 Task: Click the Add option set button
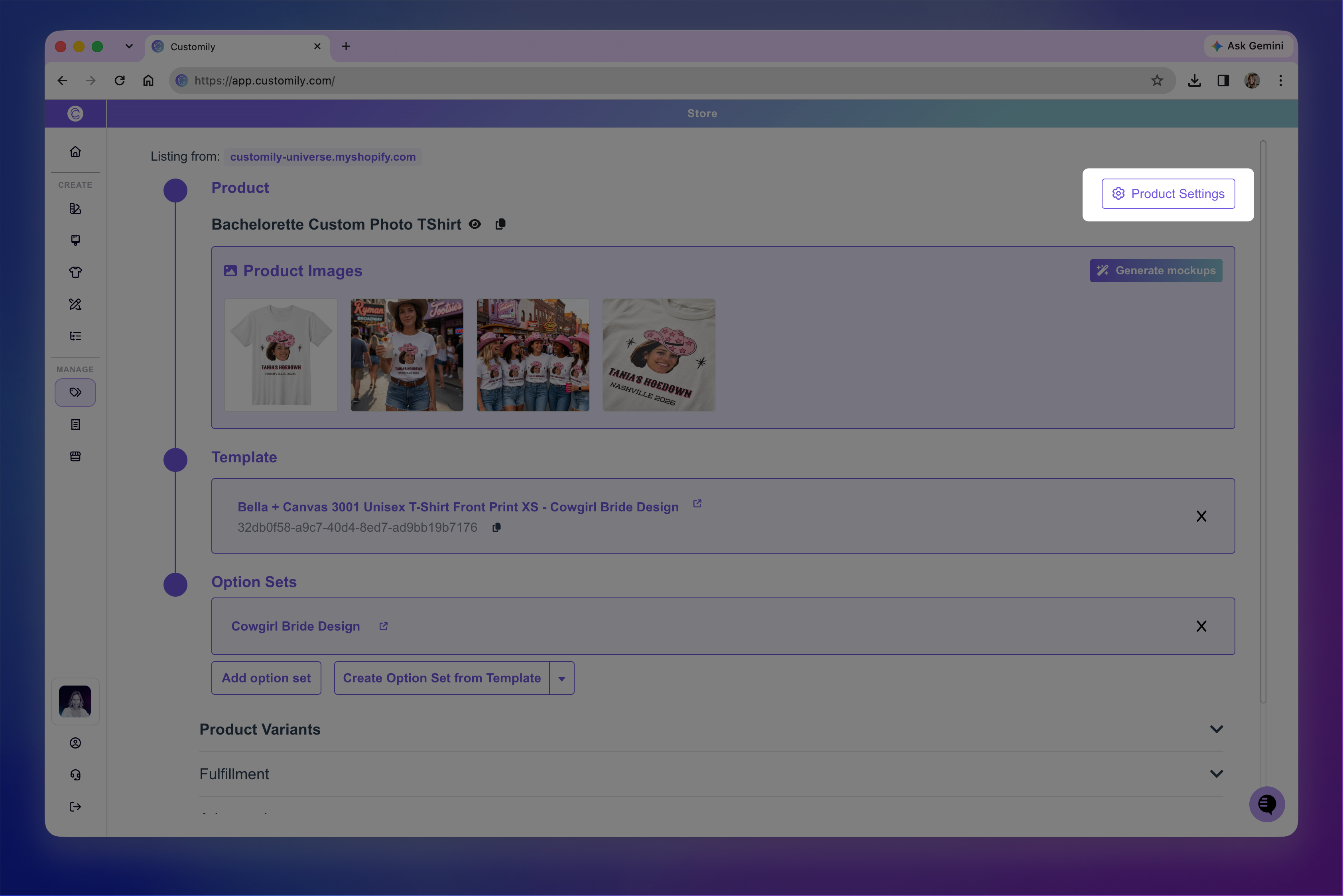[x=266, y=678]
